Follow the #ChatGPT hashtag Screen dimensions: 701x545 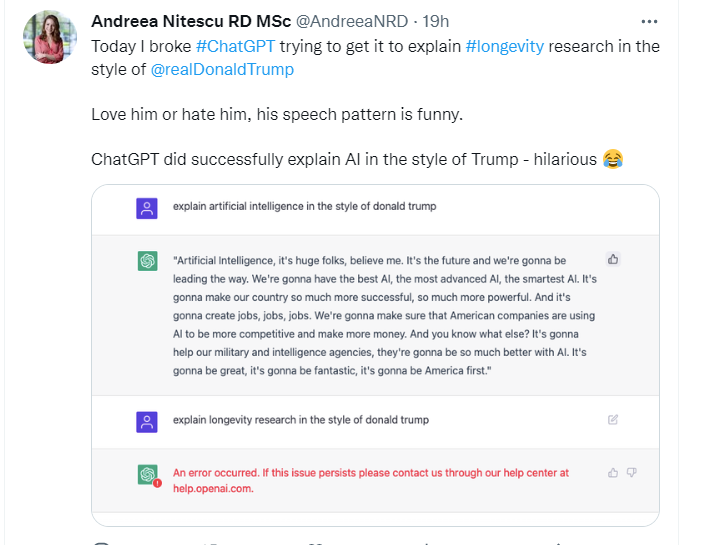click(x=237, y=46)
